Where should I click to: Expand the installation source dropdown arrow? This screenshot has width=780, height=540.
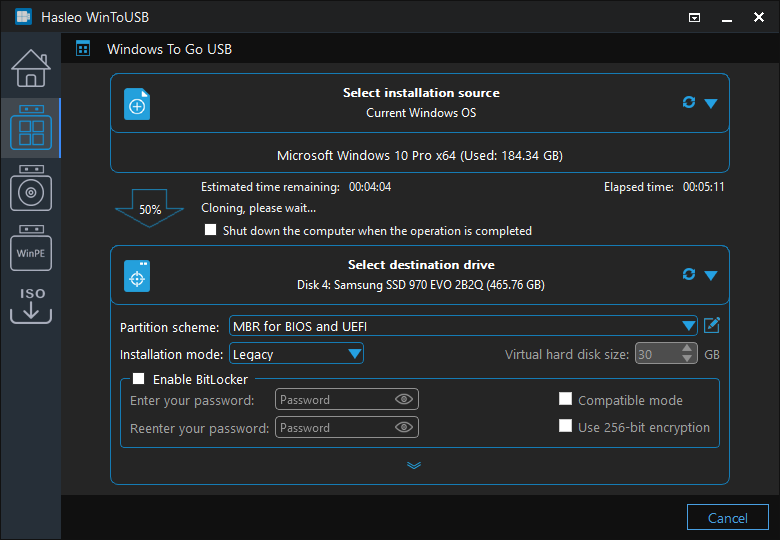711,103
